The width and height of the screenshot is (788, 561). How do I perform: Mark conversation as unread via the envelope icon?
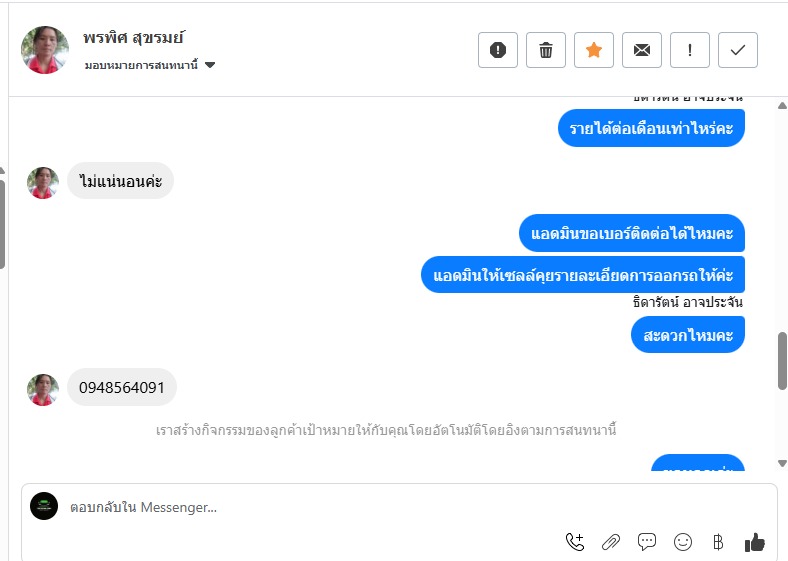coord(642,50)
